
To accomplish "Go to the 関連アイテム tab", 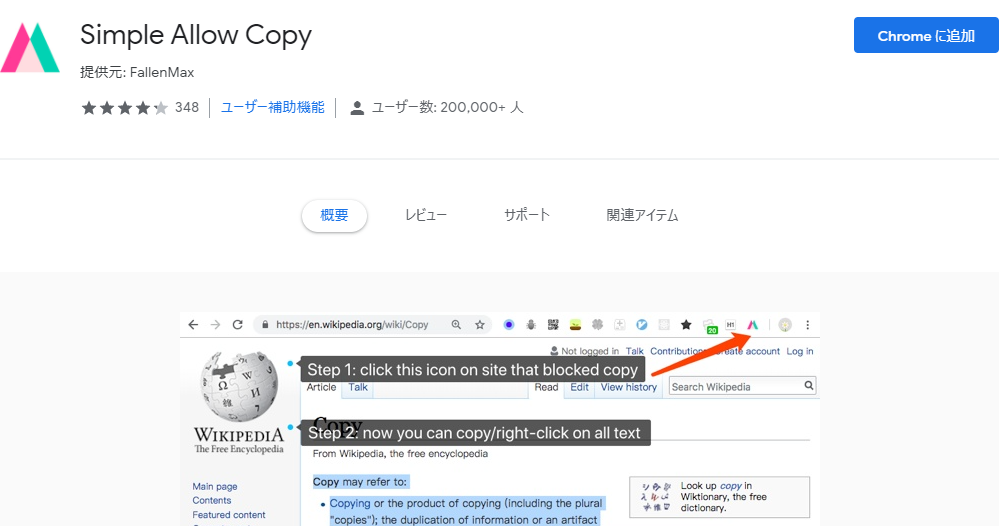I will pyautogui.click(x=642, y=215).
